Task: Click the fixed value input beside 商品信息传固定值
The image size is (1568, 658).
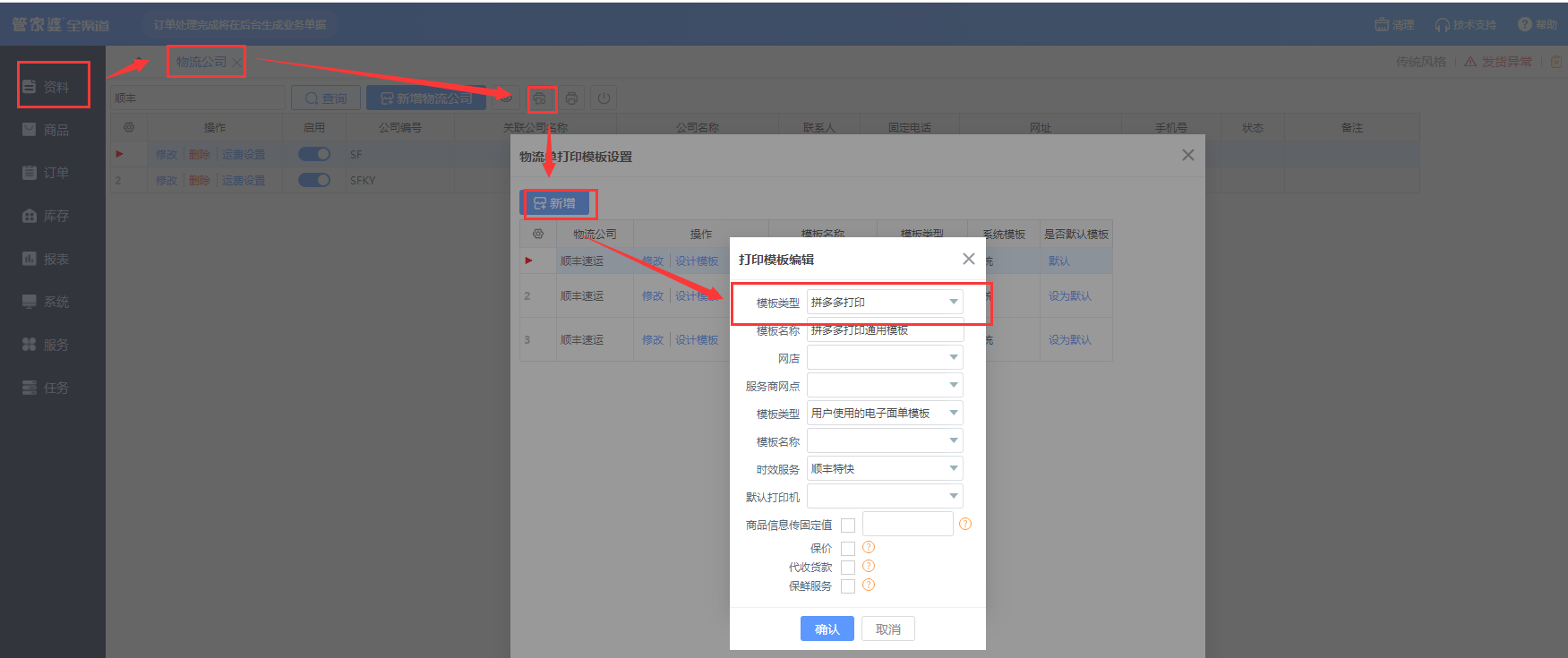Action: [x=908, y=524]
